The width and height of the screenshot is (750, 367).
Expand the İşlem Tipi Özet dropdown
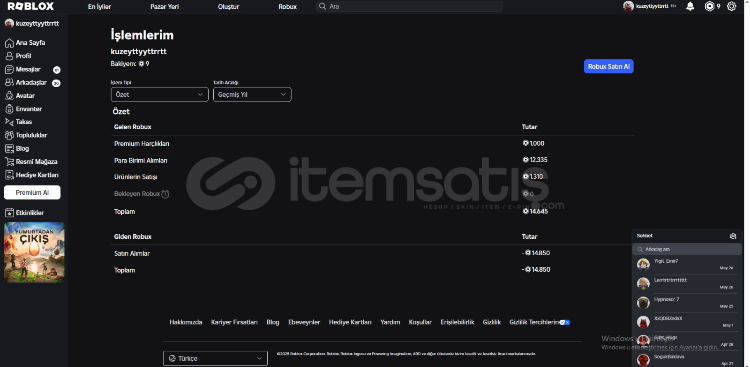click(160, 95)
